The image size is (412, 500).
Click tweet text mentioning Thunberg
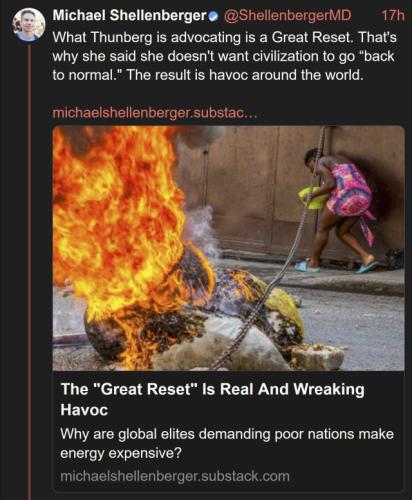(225, 56)
